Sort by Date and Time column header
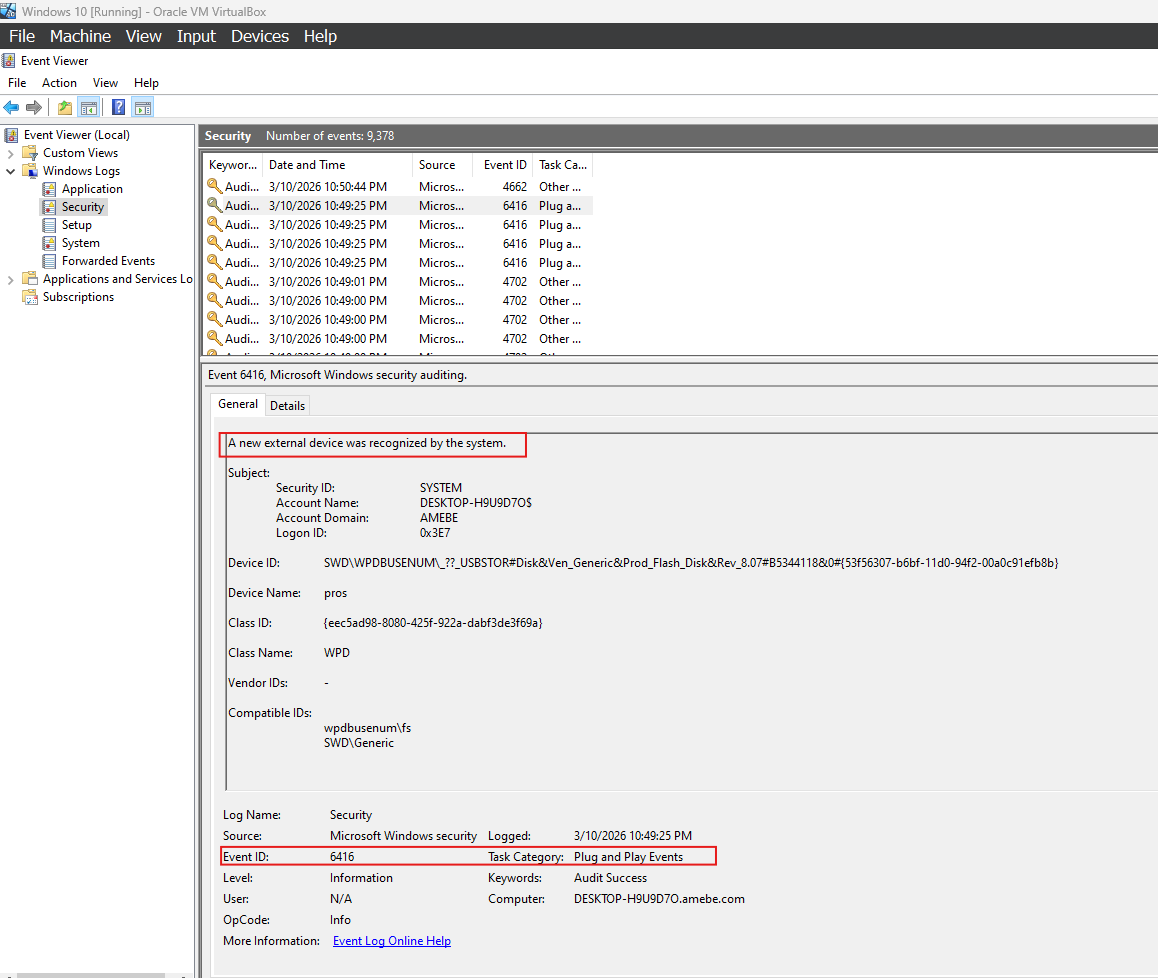The height and width of the screenshot is (978, 1158). coord(338,165)
